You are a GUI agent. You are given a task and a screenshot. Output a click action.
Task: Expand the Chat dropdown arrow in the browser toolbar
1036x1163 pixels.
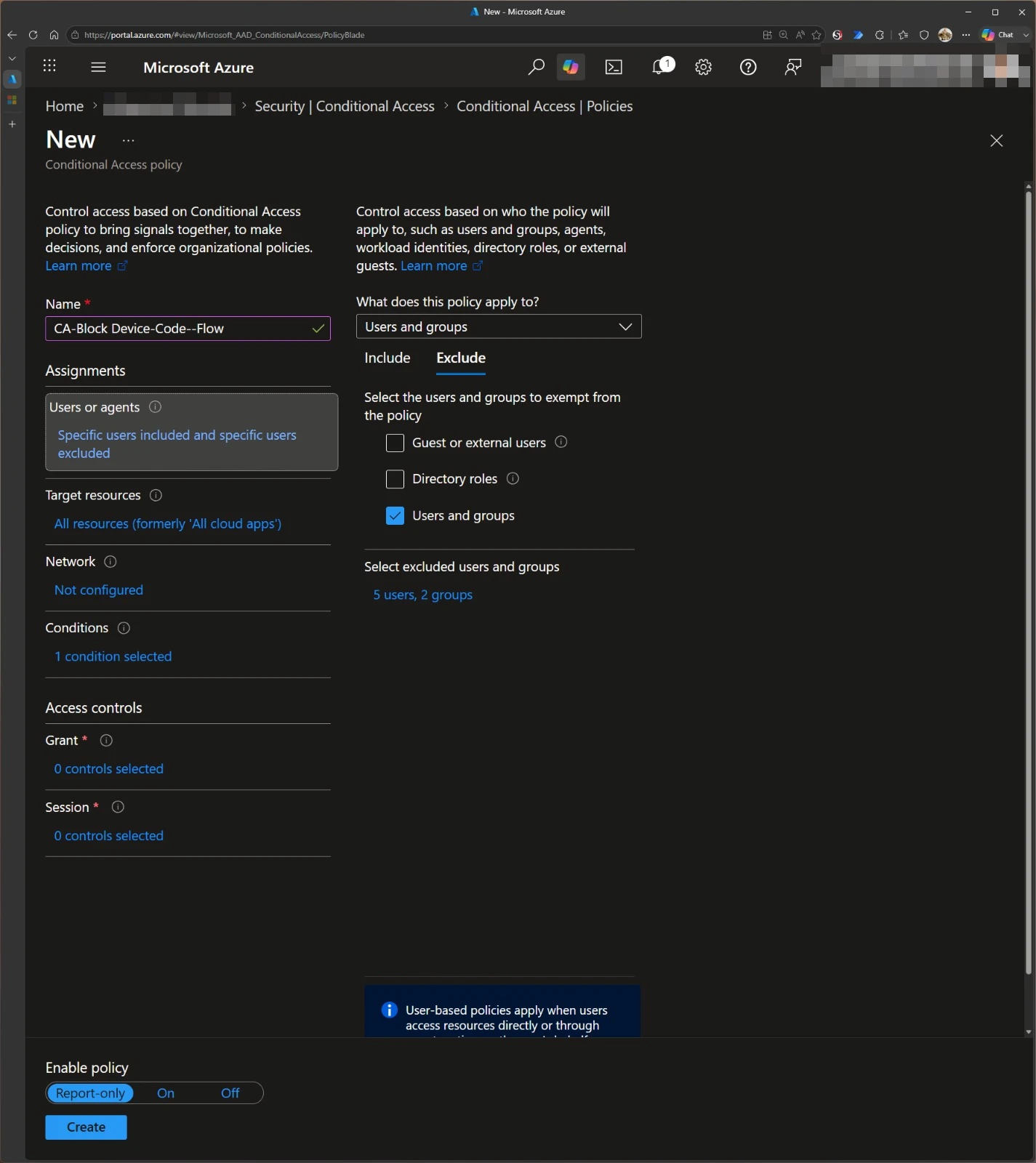click(1026, 35)
